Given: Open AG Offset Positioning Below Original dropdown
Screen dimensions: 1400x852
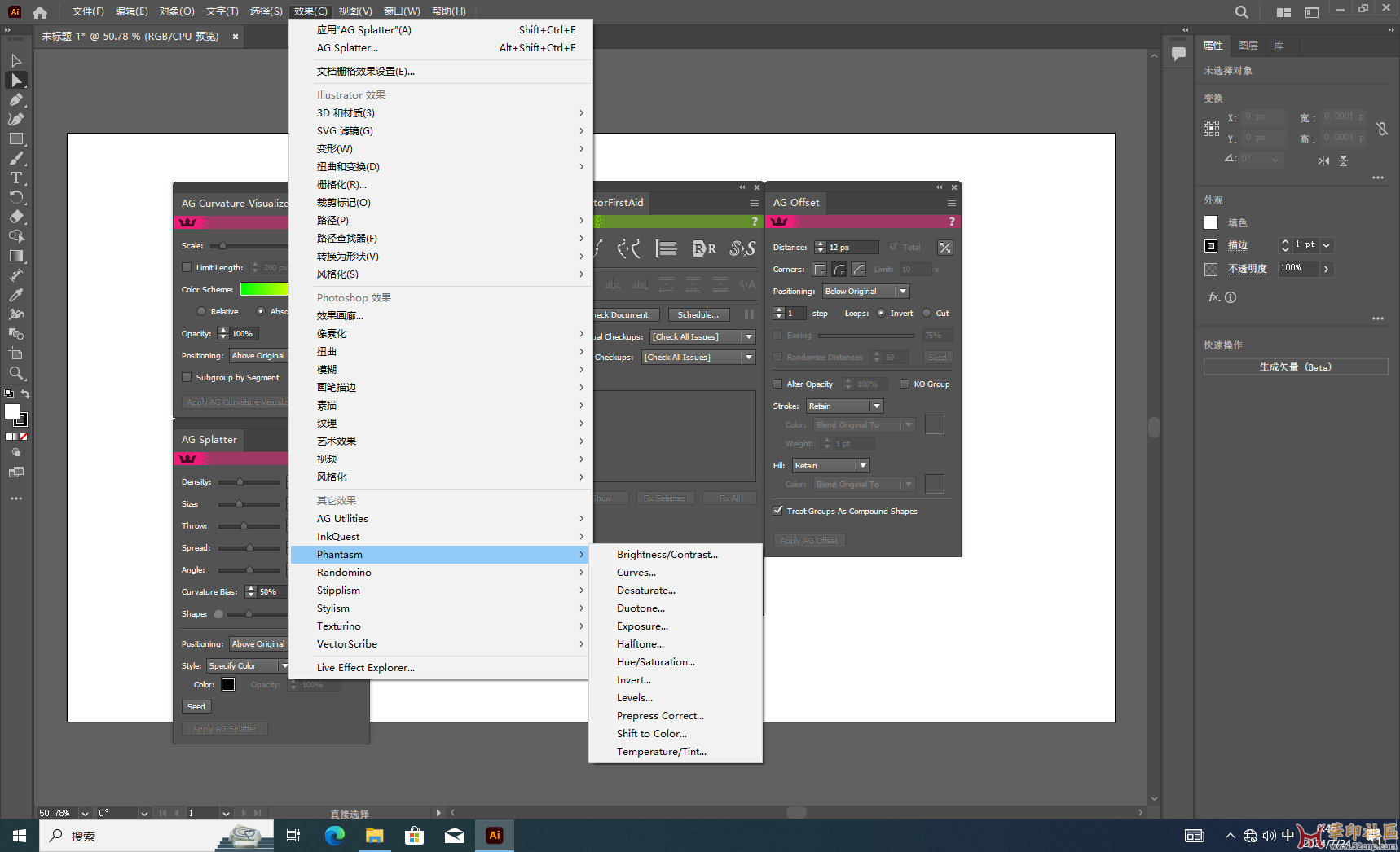Looking at the screenshot, I should point(865,291).
